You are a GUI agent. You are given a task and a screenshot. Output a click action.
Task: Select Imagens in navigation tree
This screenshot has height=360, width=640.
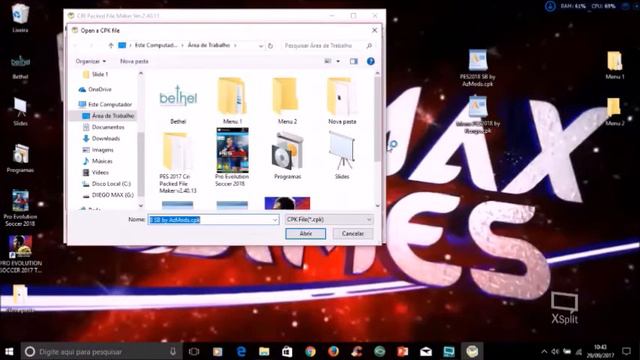coord(98,150)
